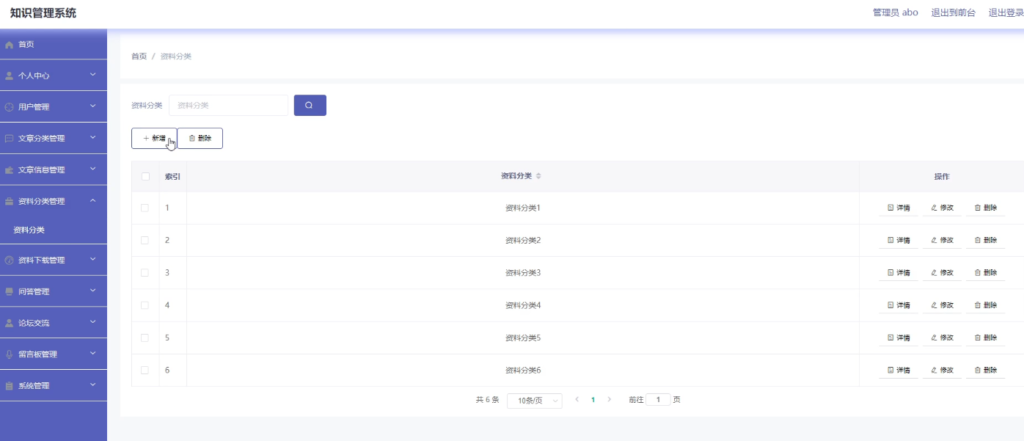Expand 个人中心 menu chevron
The image size is (1024, 441).
[x=93, y=75]
